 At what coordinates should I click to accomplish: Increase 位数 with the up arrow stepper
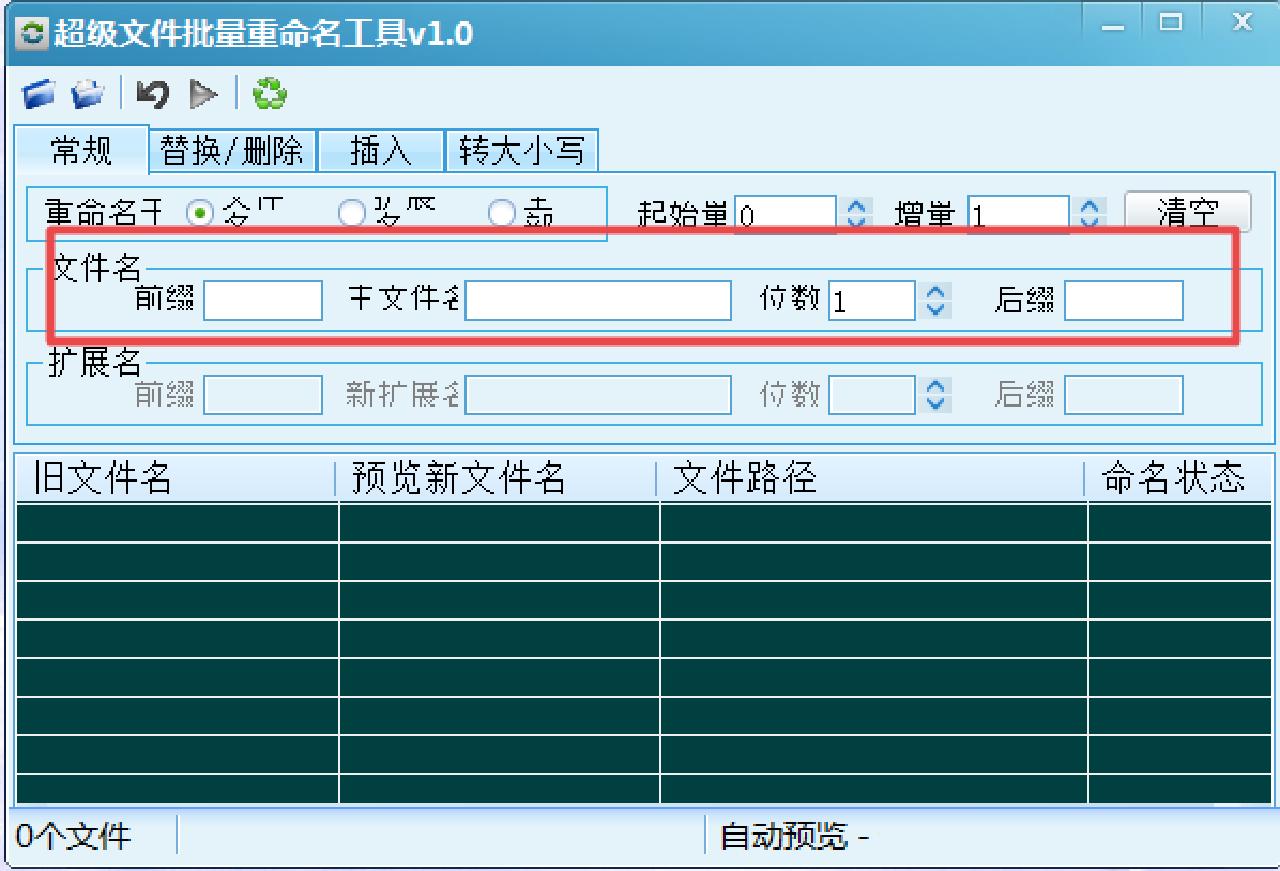(937, 293)
